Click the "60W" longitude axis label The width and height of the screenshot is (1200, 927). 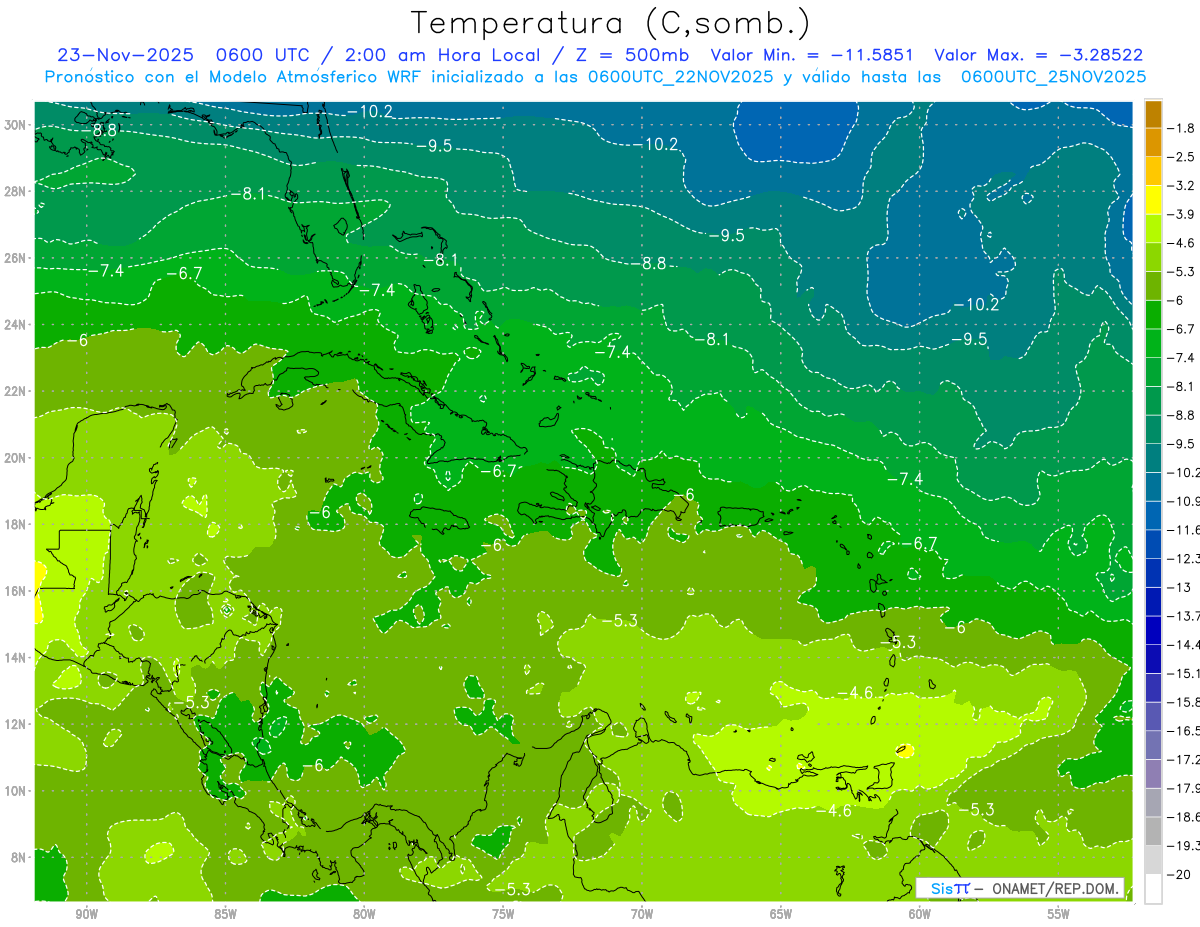[x=920, y=914]
